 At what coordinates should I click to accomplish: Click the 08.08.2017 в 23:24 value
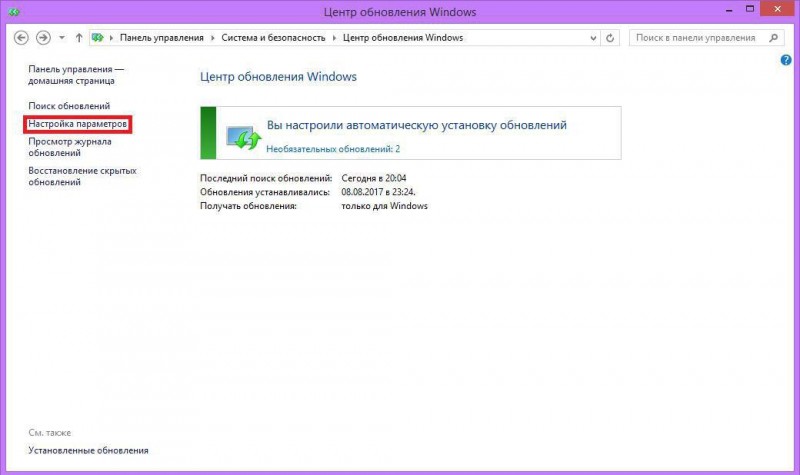click(378, 192)
